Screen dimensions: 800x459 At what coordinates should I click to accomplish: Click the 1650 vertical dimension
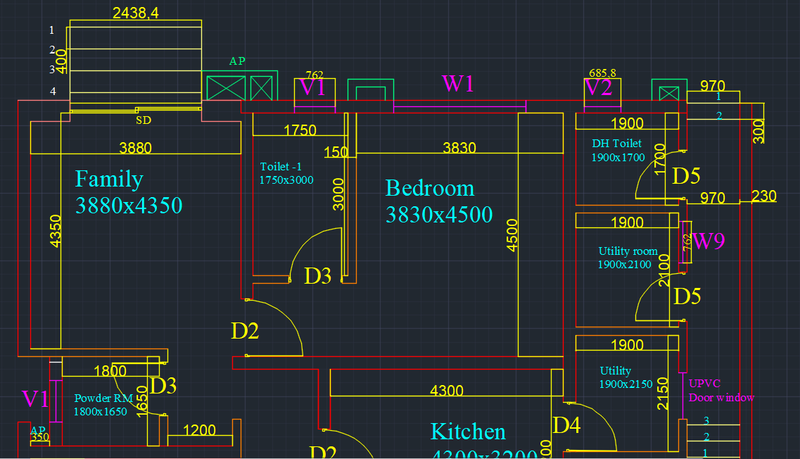click(x=142, y=401)
